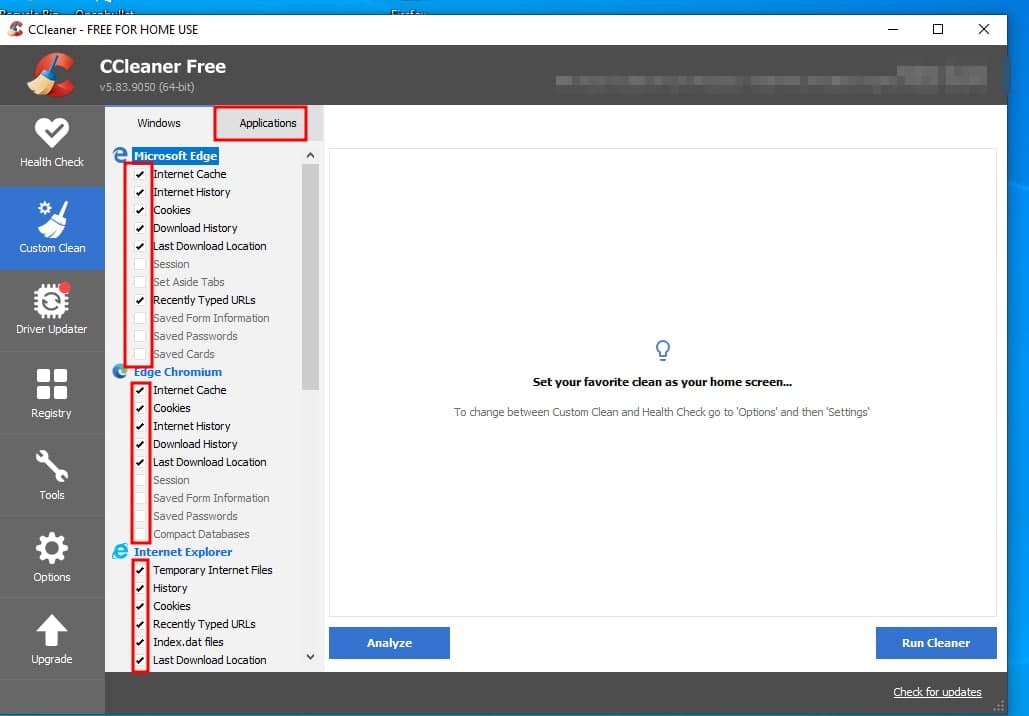Switch to the Windows tab
Screen dimensions: 1029x716
[x=159, y=123]
